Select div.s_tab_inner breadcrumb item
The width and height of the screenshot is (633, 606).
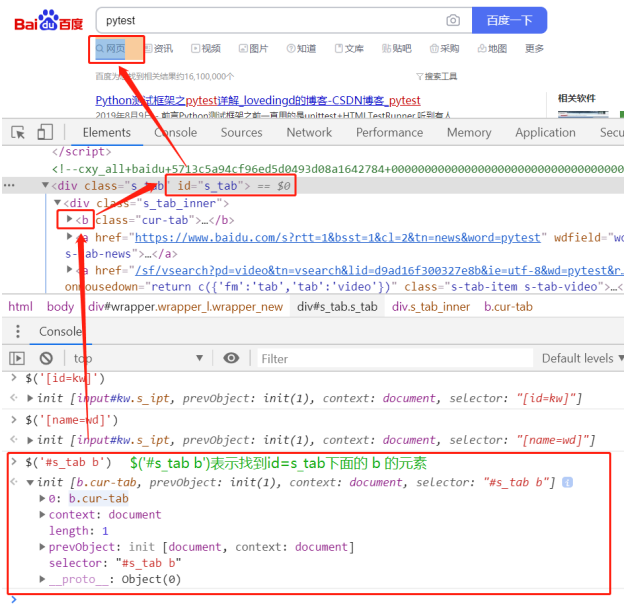click(431, 307)
